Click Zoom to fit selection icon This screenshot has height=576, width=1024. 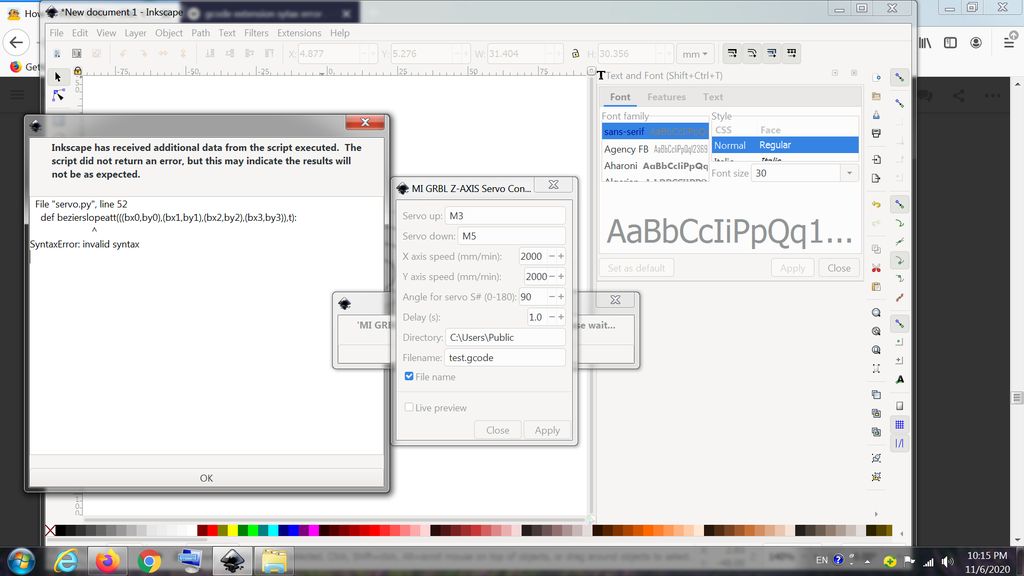pos(876,313)
